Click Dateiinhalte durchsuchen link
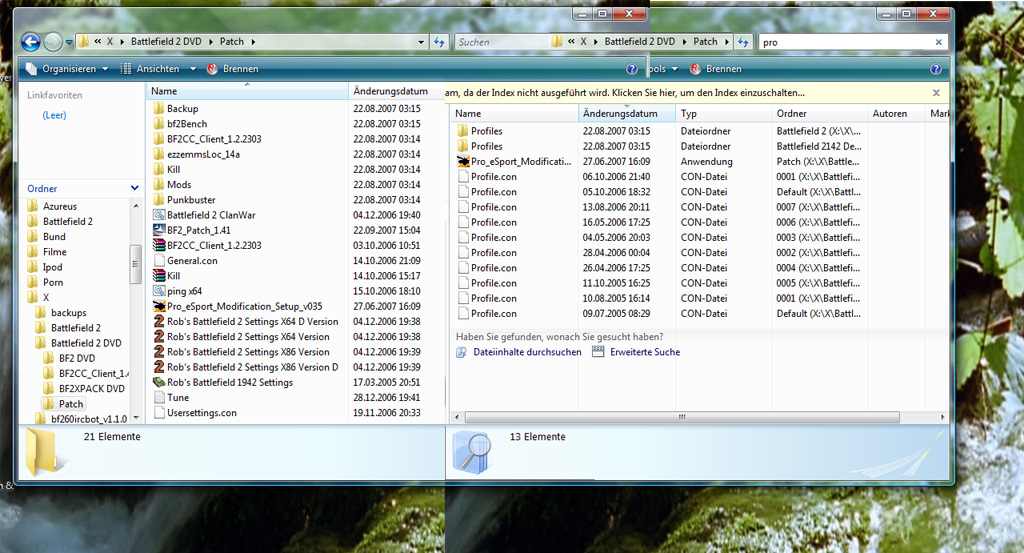 click(x=527, y=352)
